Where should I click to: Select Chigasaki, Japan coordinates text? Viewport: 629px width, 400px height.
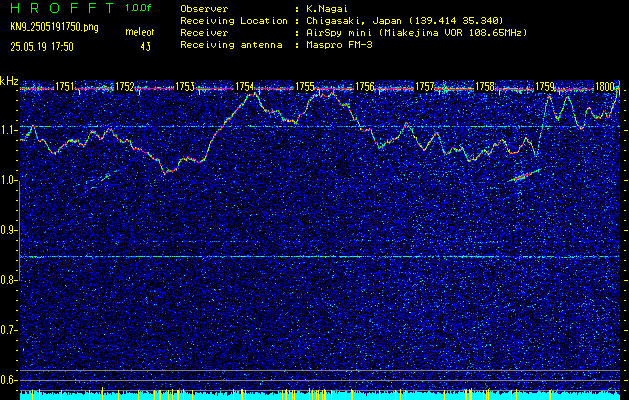click(x=405, y=20)
